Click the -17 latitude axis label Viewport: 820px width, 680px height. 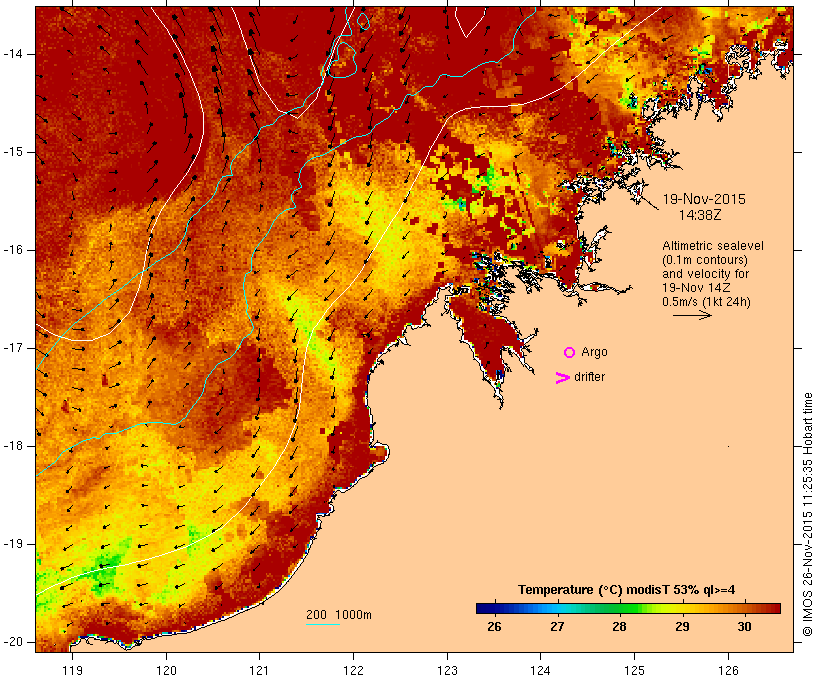pos(12,348)
